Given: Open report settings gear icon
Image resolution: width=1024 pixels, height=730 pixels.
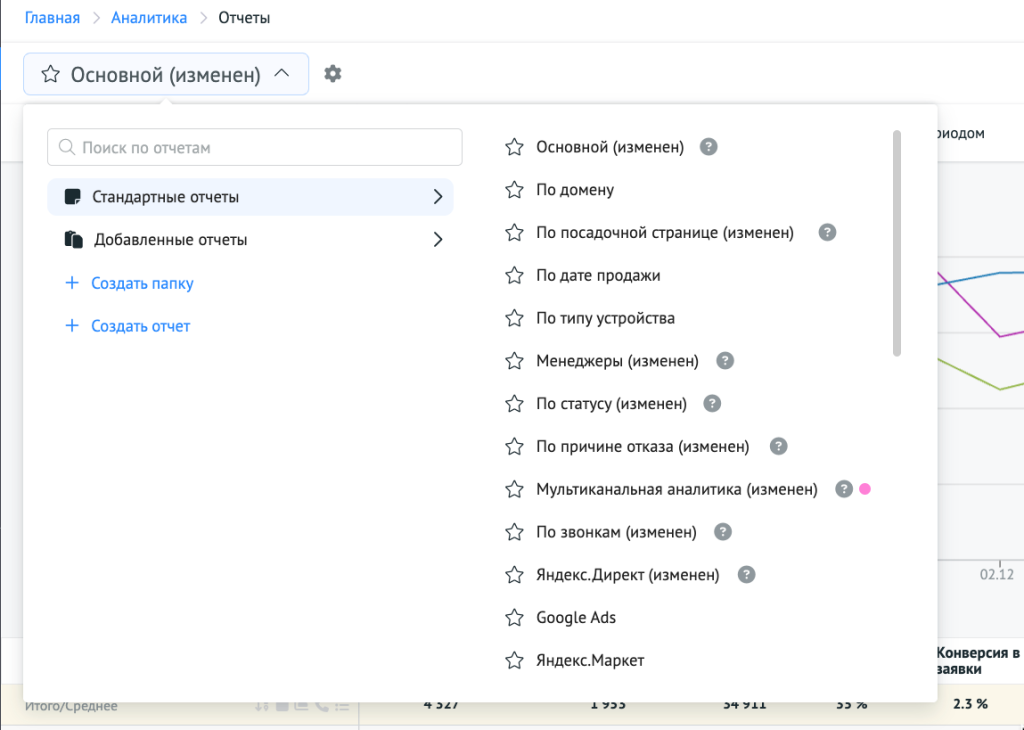Looking at the screenshot, I should [333, 74].
